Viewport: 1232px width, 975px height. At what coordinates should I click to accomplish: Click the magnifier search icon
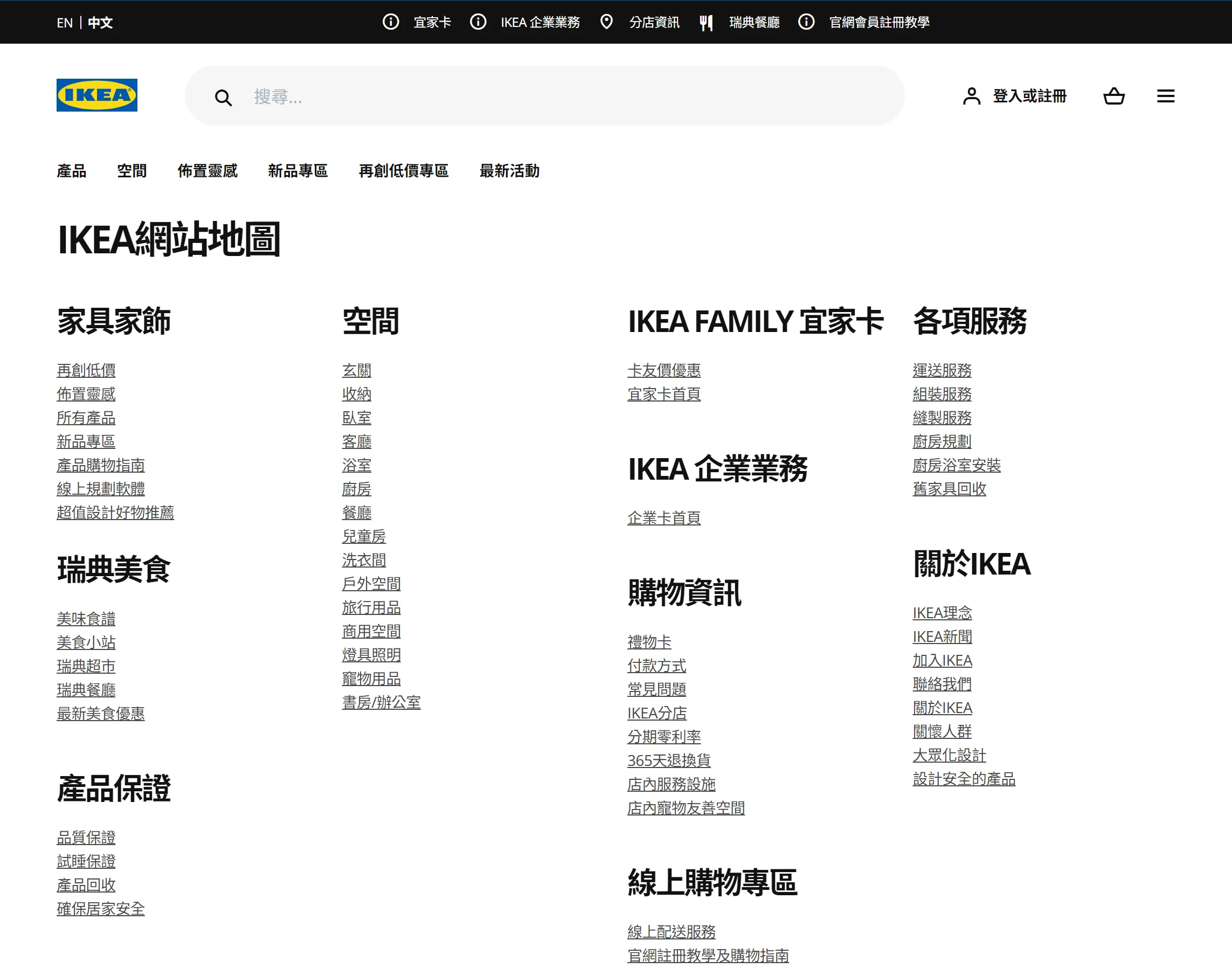tap(223, 98)
